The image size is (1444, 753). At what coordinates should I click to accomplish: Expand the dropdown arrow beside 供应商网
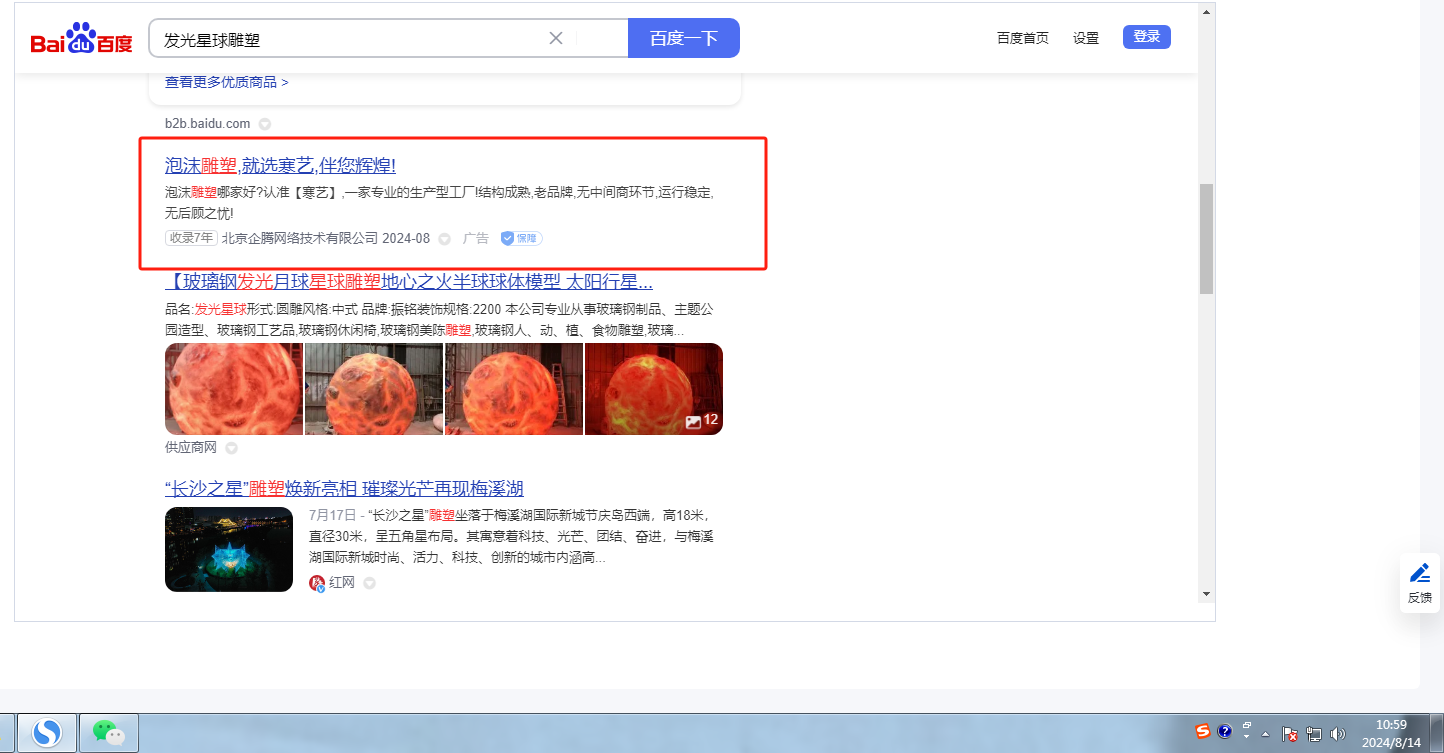(231, 448)
